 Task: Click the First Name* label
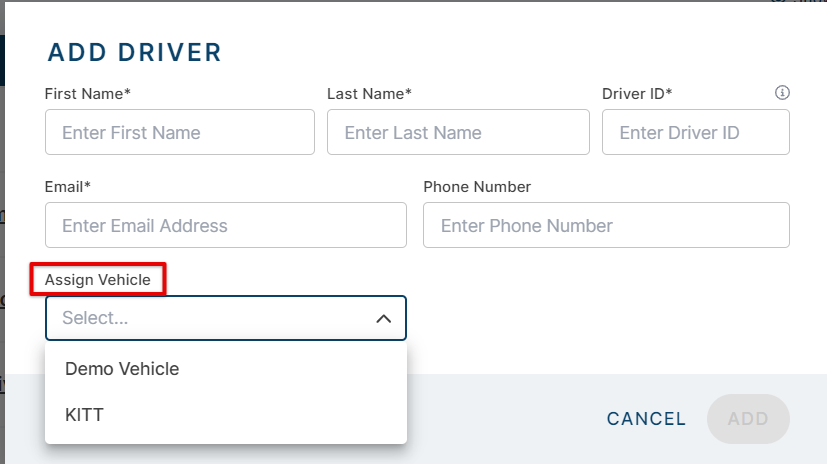click(x=88, y=94)
